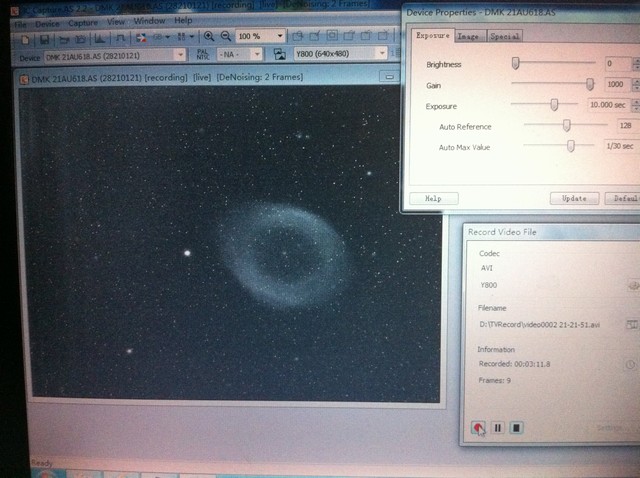The image size is (640, 478).
Task: Click the zoom in magnifier icon
Action: [x=208, y=37]
